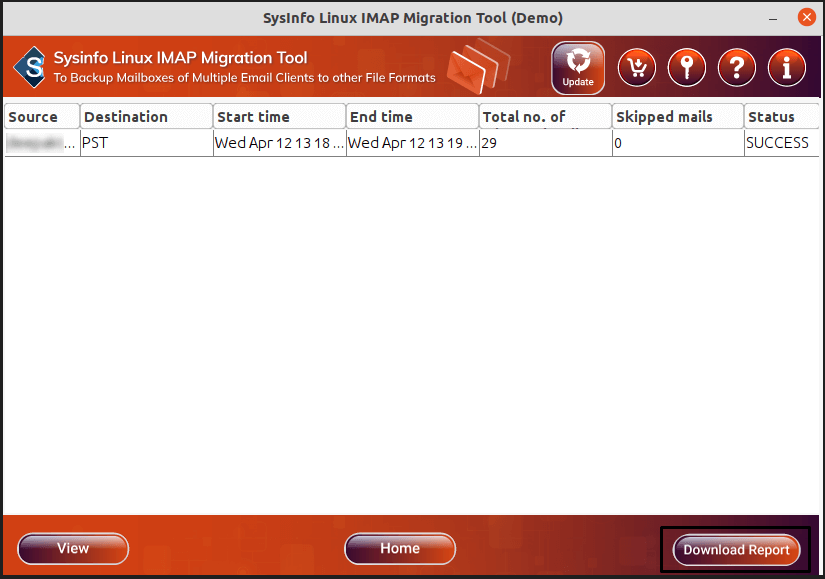Select the skipped mails cell 0

click(x=679, y=143)
